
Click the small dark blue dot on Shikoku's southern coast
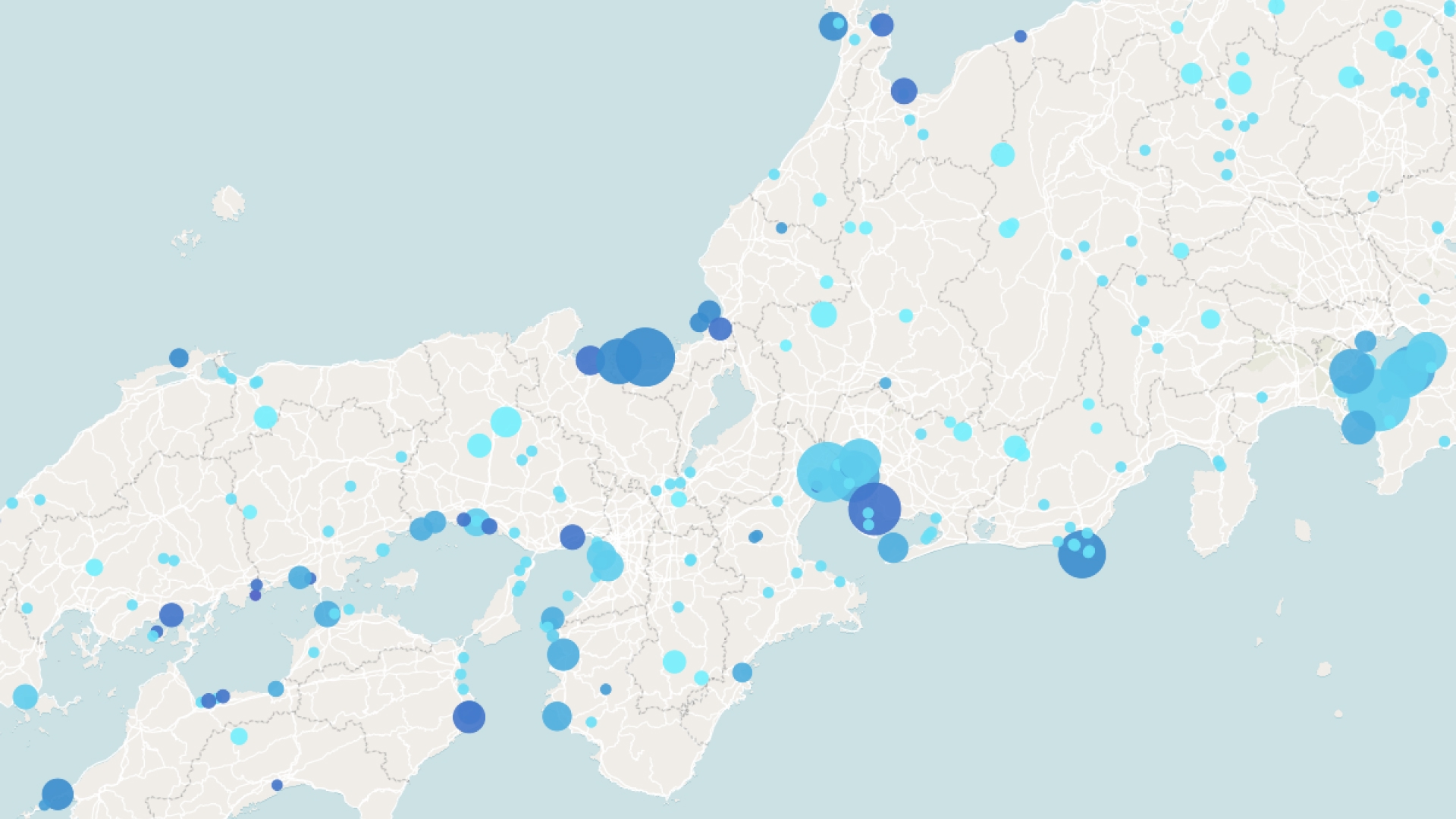point(277,785)
